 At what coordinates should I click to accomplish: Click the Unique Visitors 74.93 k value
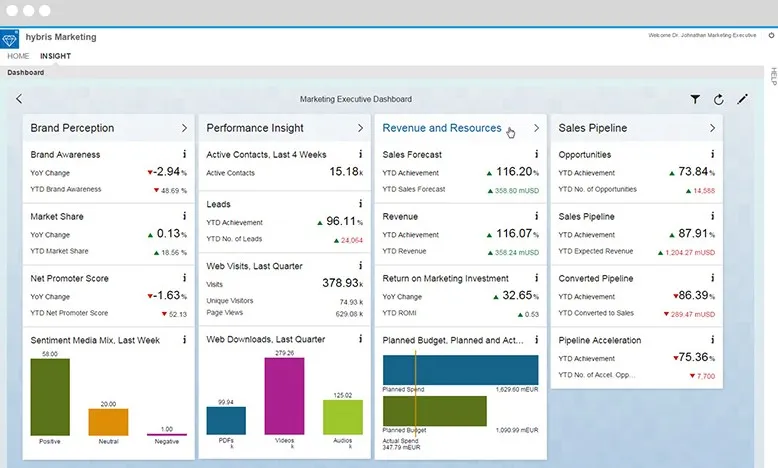click(351, 302)
